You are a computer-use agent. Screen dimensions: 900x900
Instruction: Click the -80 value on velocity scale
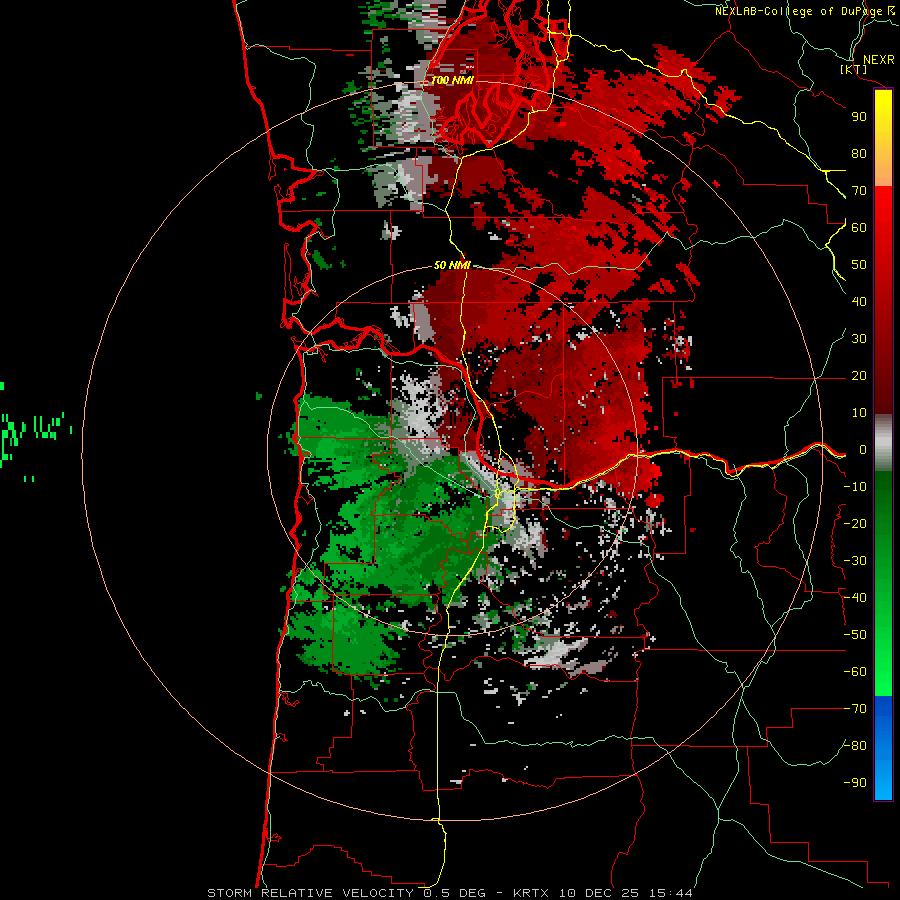pos(855,746)
